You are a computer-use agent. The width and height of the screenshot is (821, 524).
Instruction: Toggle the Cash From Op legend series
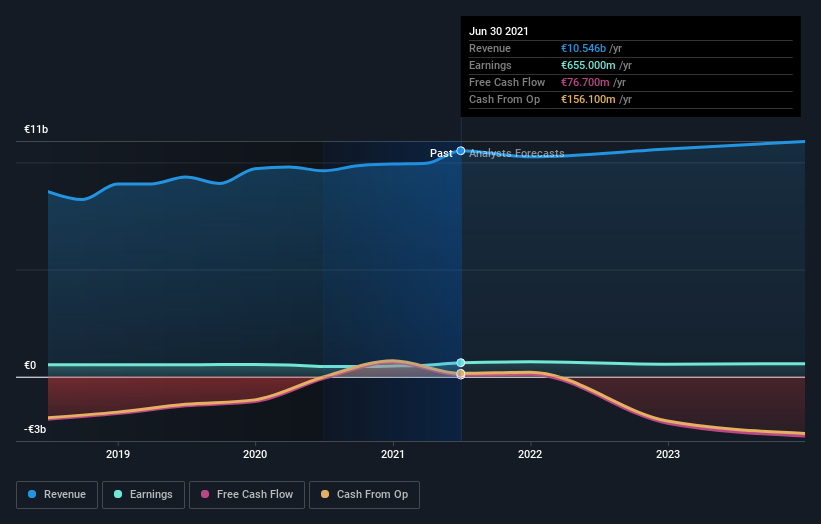(364, 495)
